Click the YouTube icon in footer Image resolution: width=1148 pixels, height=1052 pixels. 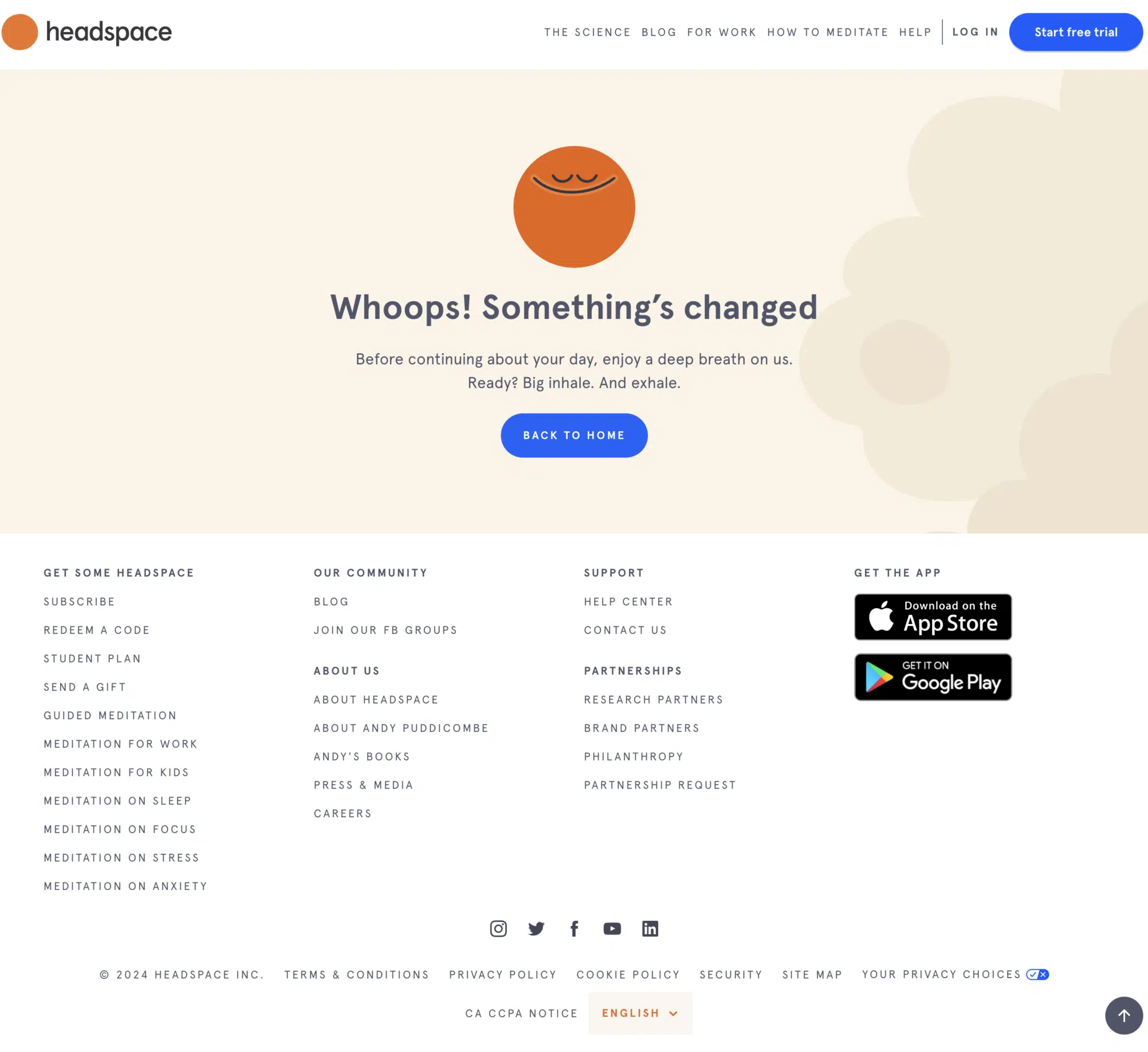[x=612, y=928]
